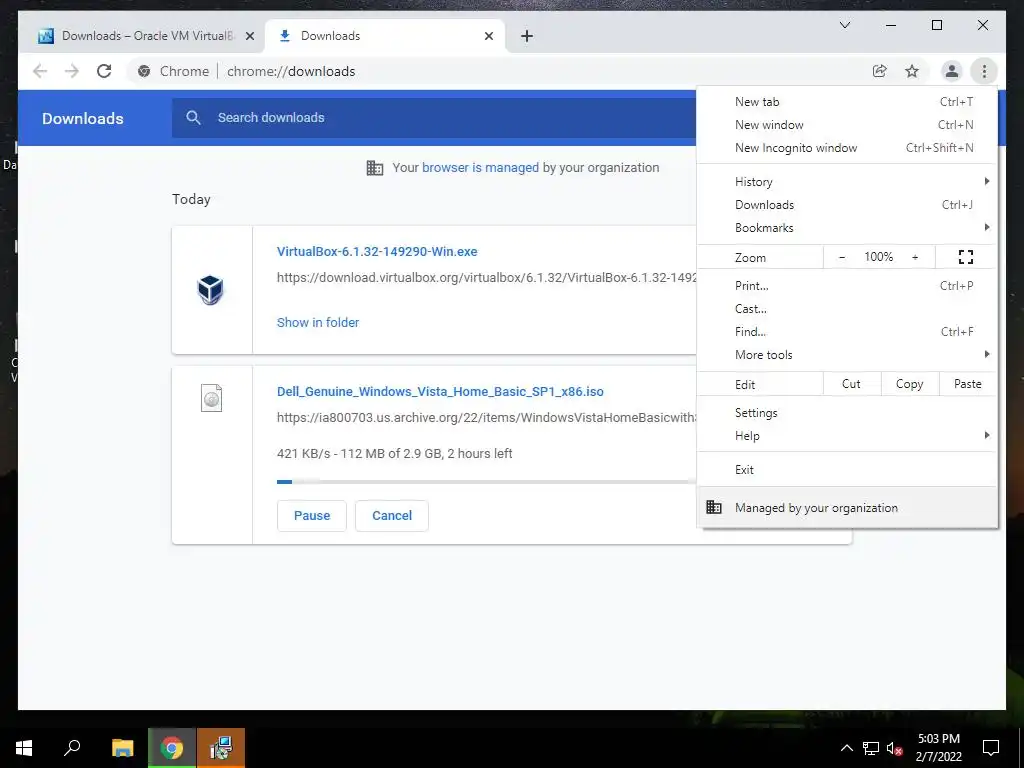Screen dimensions: 1024x768
Task: Click the Downloads page title
Action: tap(83, 118)
